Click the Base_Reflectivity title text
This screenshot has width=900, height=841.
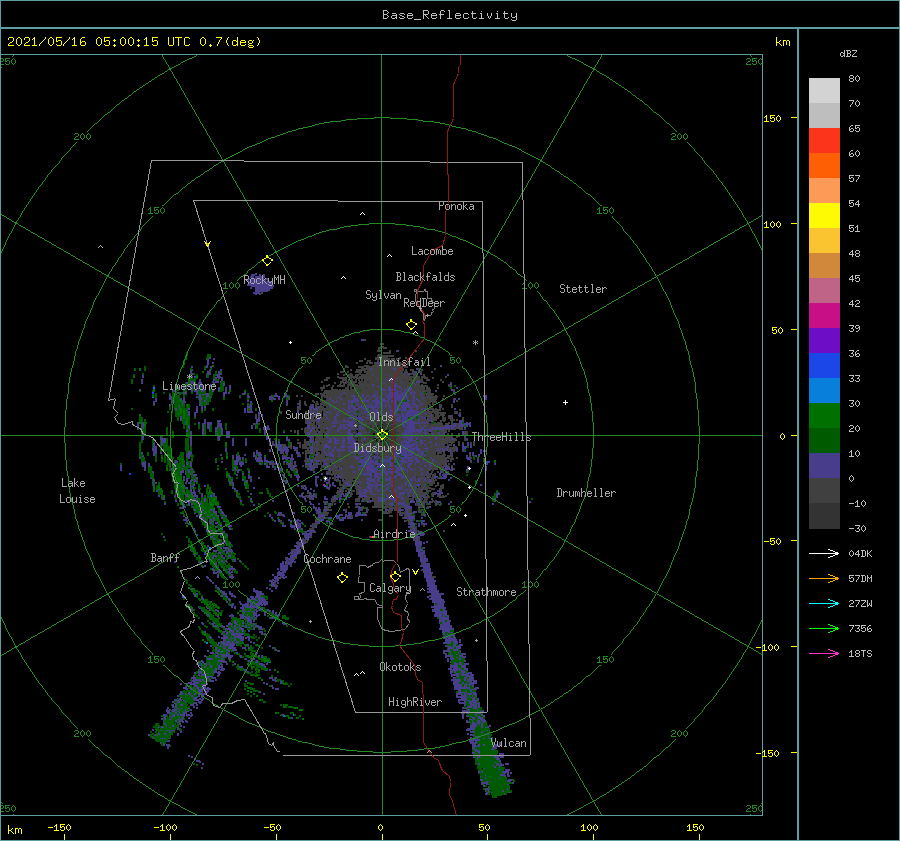(449, 15)
